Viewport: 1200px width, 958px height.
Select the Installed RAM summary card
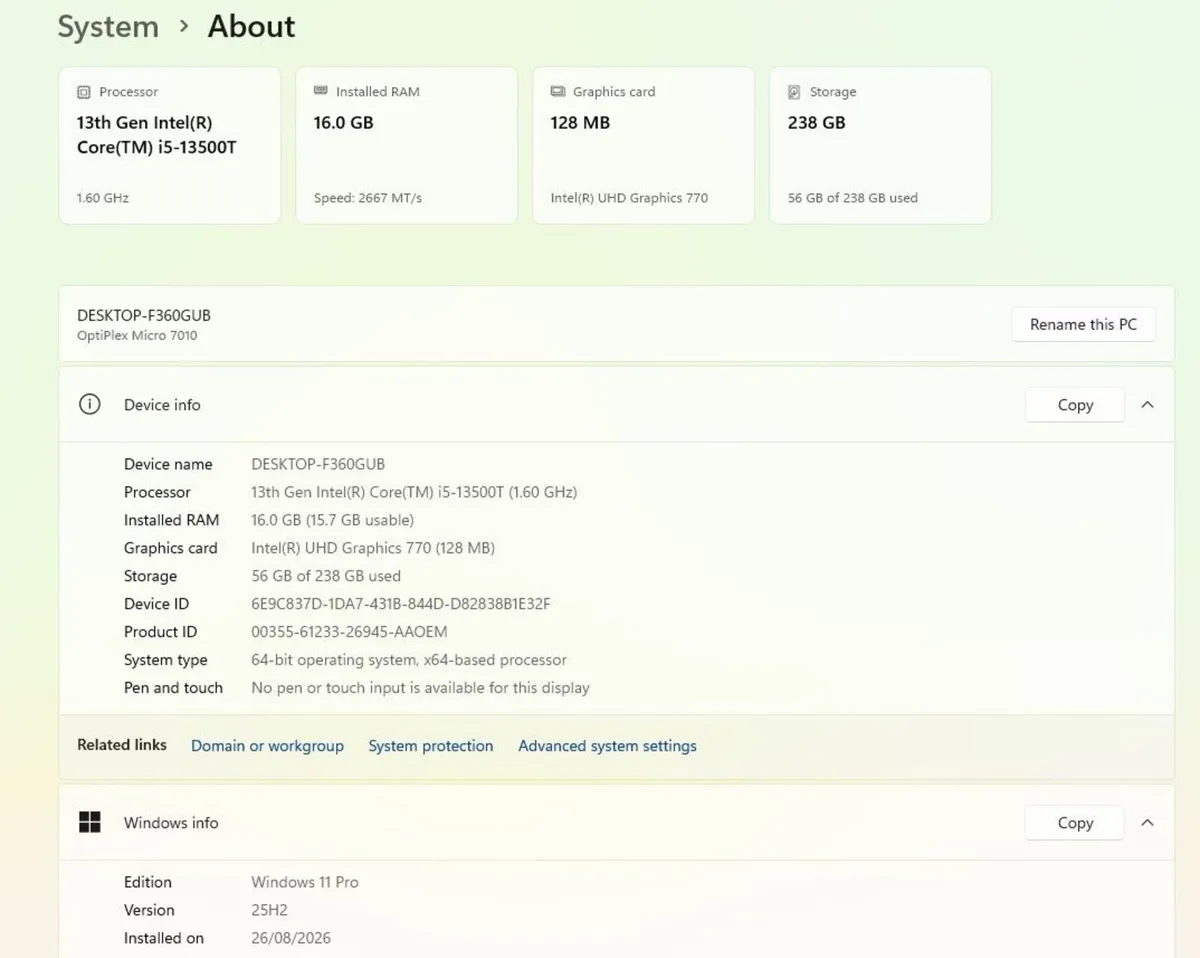[x=407, y=146]
